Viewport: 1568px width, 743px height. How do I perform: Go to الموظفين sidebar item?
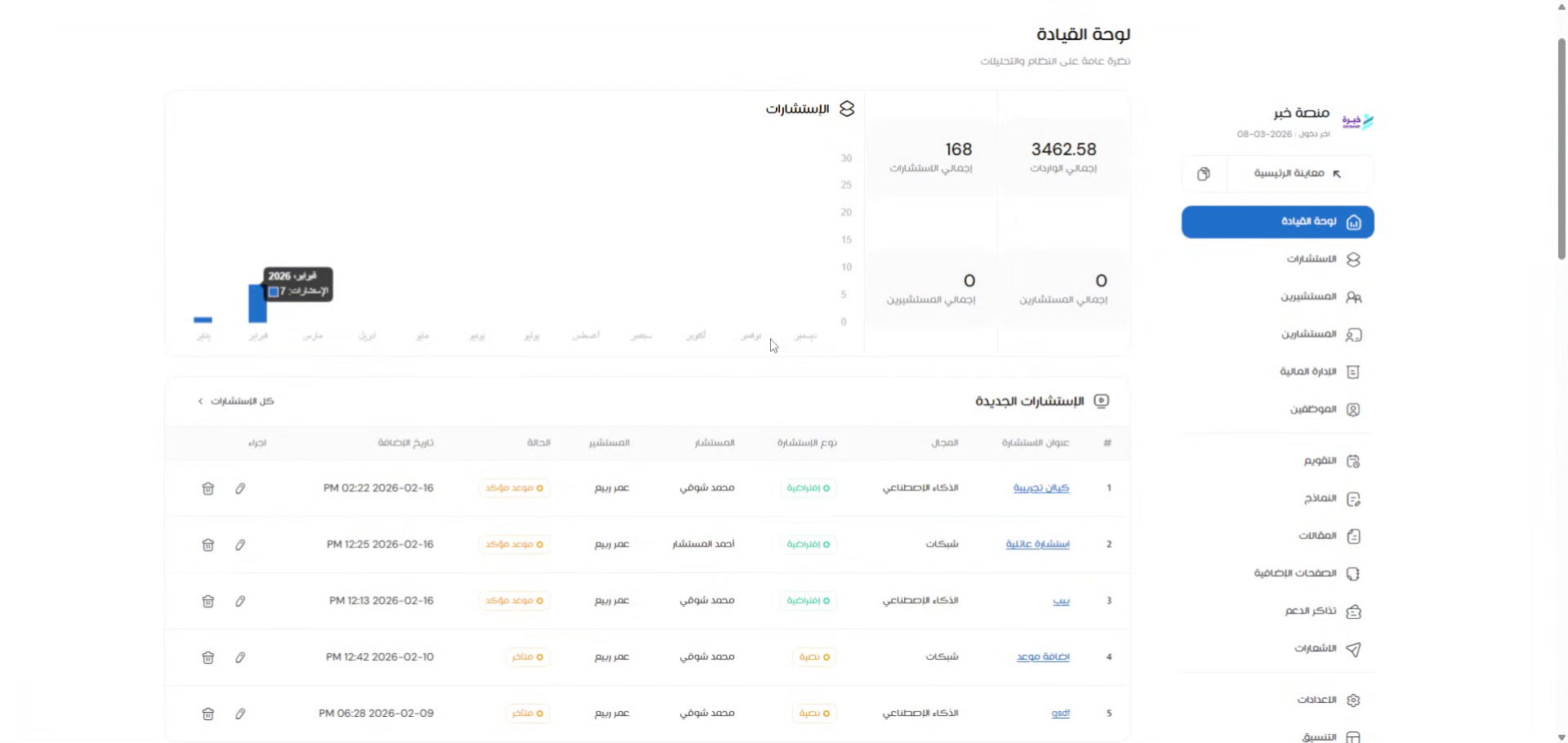click(x=1312, y=410)
